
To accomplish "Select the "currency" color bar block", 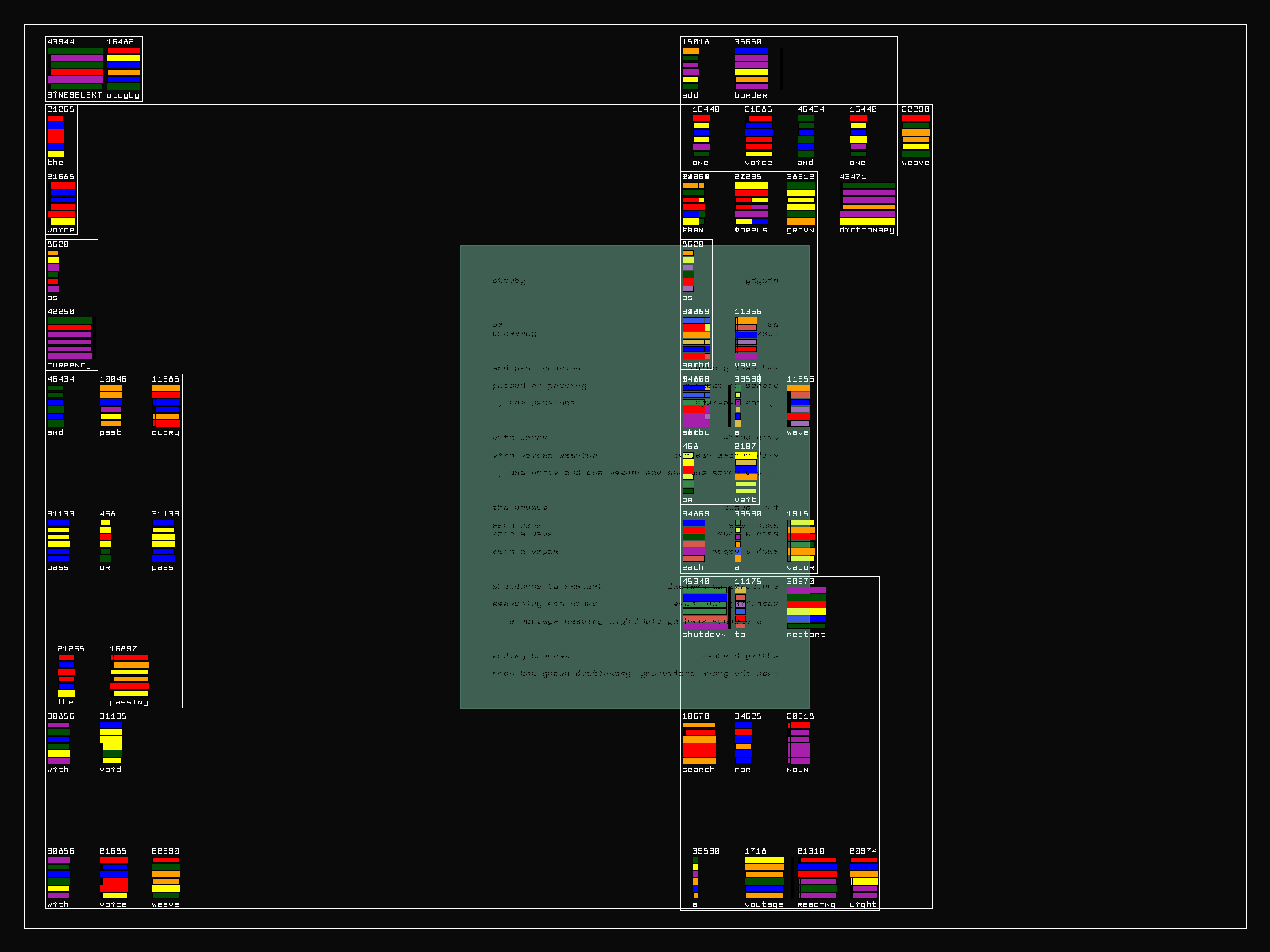I will point(70,339).
